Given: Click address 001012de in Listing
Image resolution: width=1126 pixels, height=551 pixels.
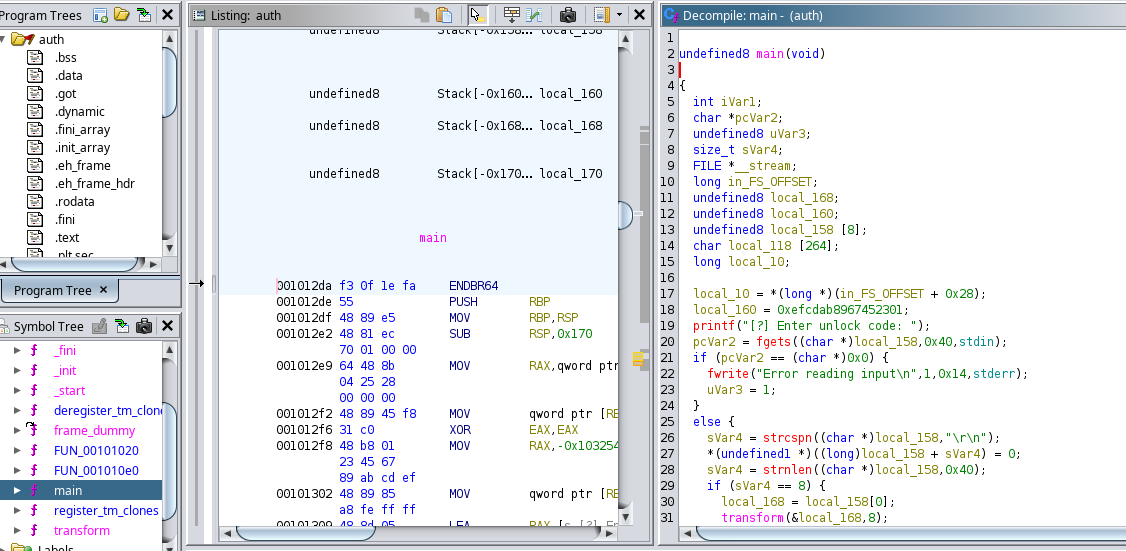Looking at the screenshot, I should 304,302.
